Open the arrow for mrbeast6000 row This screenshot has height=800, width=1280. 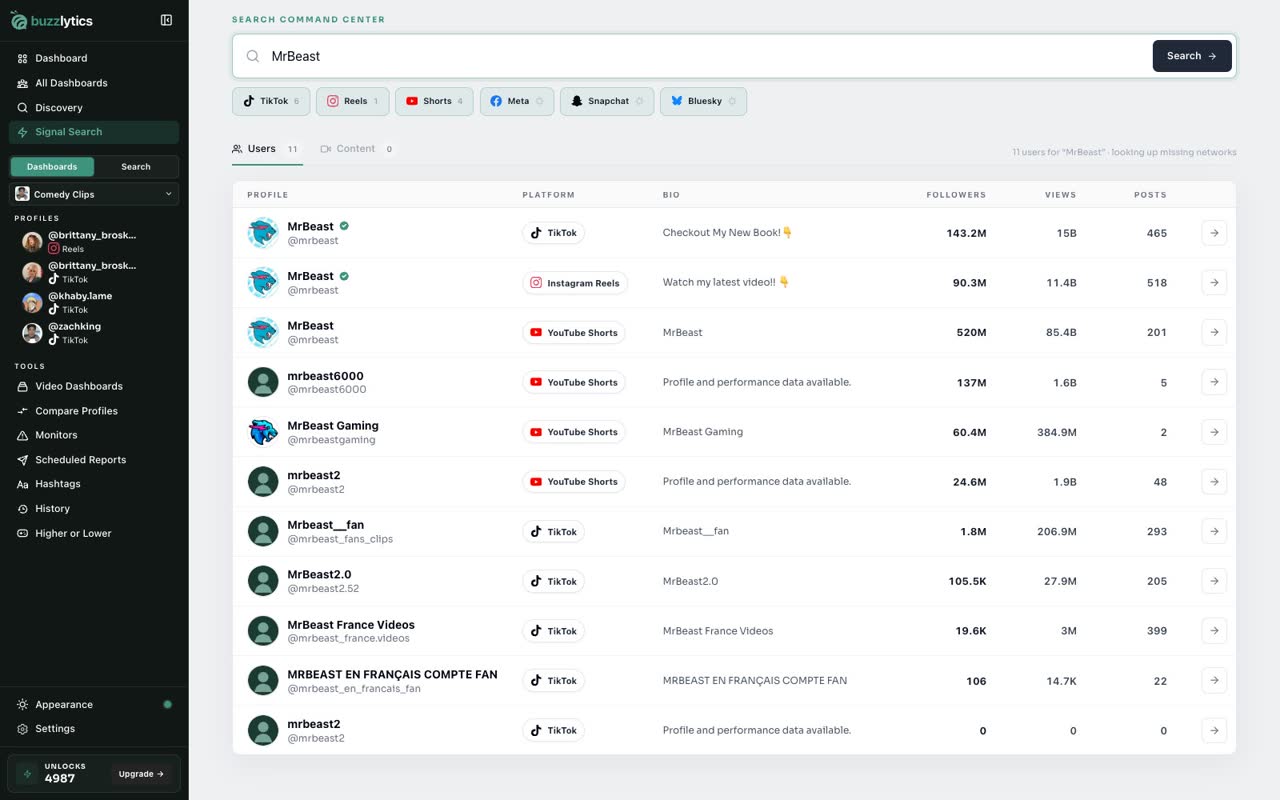coord(1214,382)
